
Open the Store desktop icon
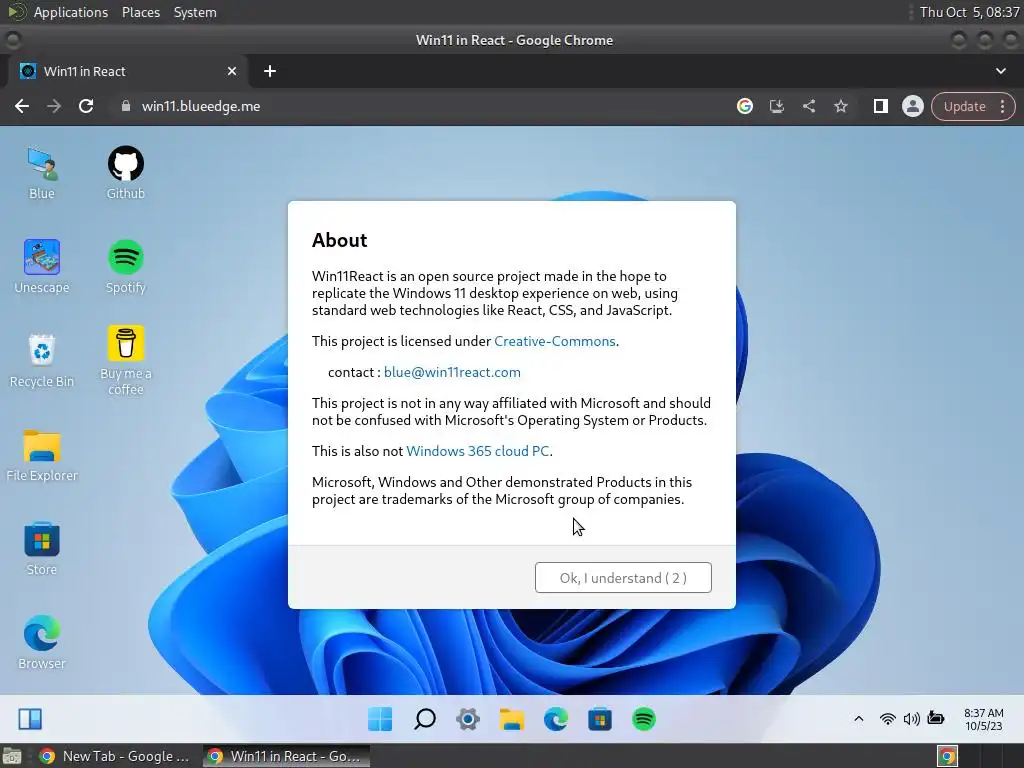point(42,549)
